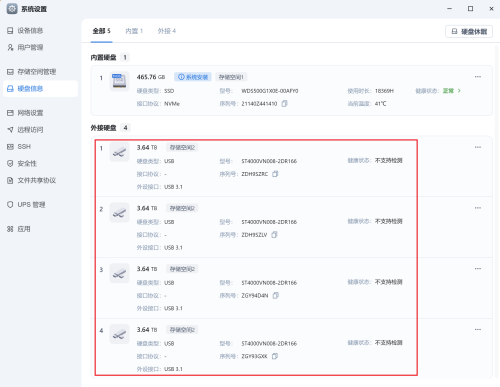The height and width of the screenshot is (387, 500).
Task: Click the USB thumbnail of external disk 1
Action: click(x=119, y=152)
